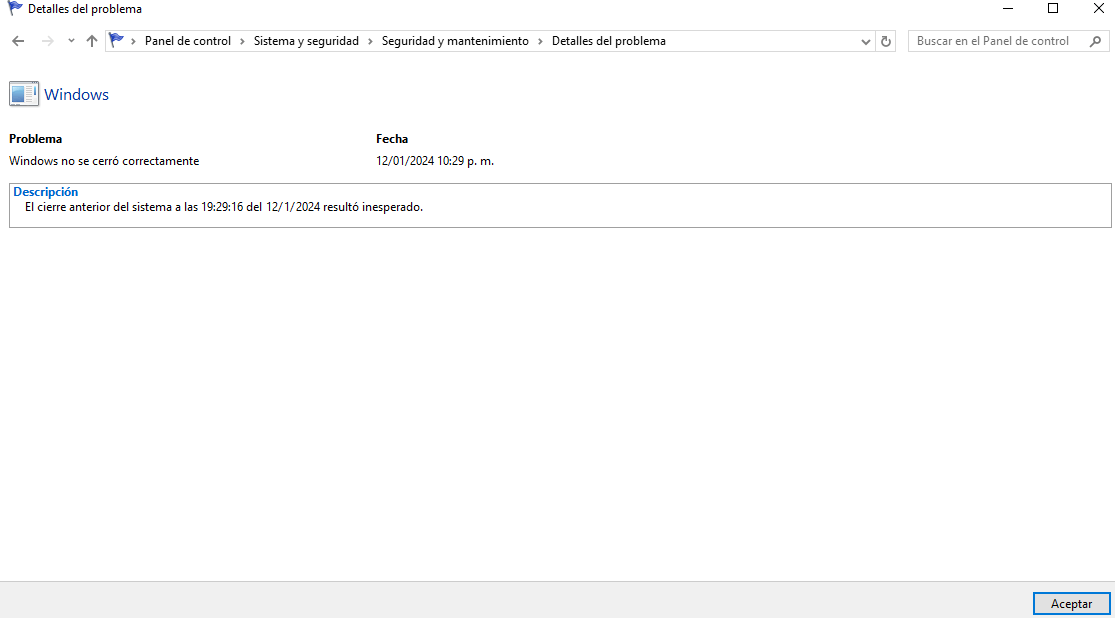Image resolution: width=1115 pixels, height=618 pixels.
Task: Select the date '12/01/2024 10:29 p. m.'
Action: coord(435,161)
